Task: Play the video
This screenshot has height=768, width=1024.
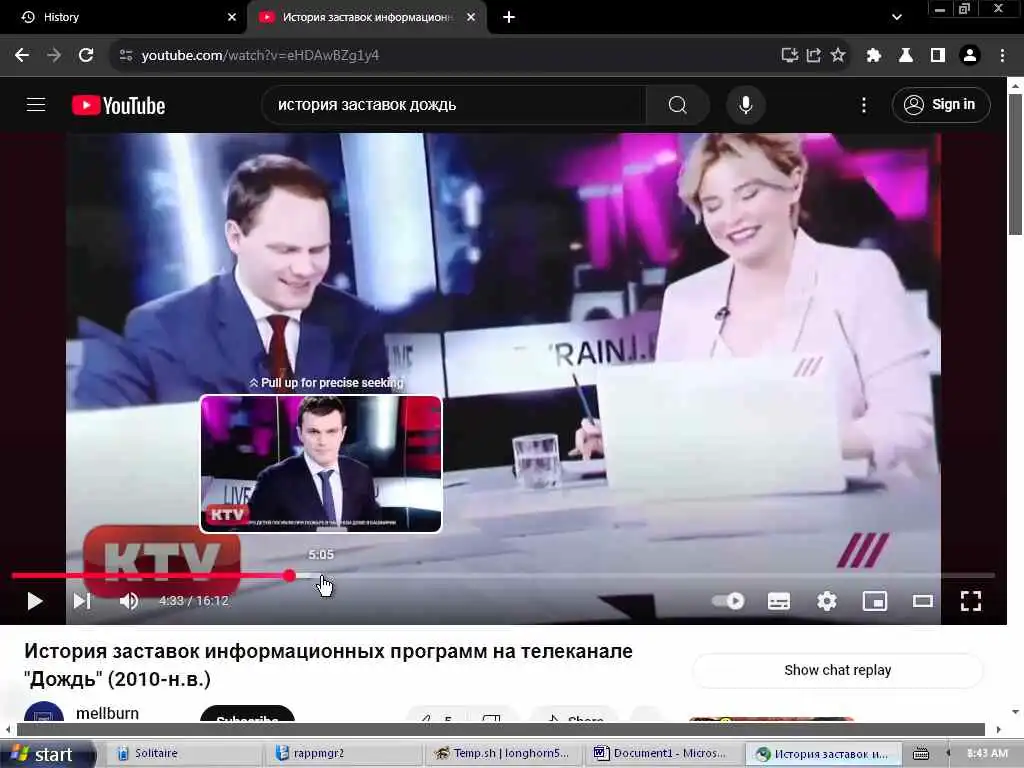Action: 35,601
